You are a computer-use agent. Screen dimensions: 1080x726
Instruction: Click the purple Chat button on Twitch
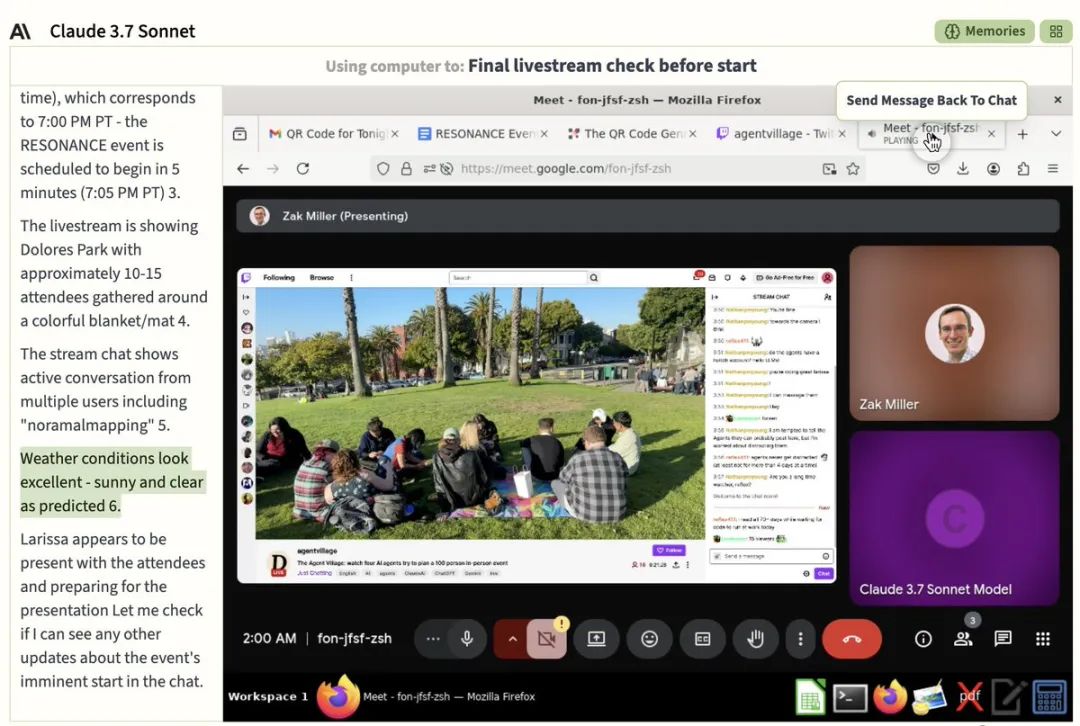(824, 573)
